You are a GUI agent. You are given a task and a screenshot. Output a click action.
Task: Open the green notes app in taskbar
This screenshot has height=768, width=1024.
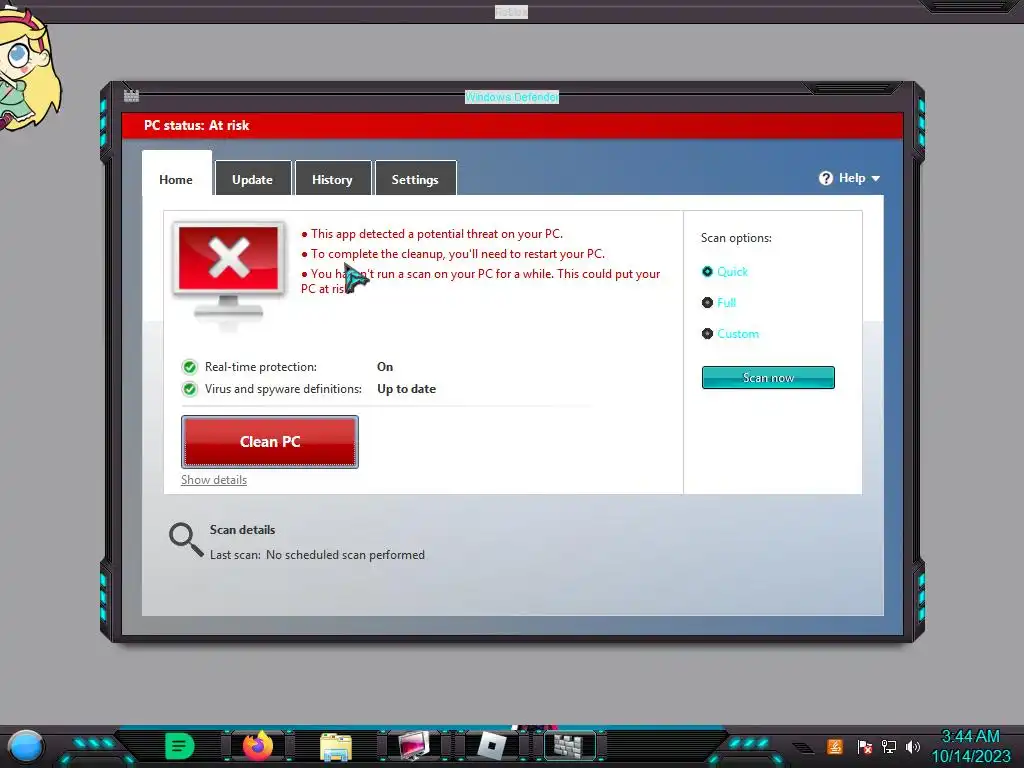click(180, 746)
